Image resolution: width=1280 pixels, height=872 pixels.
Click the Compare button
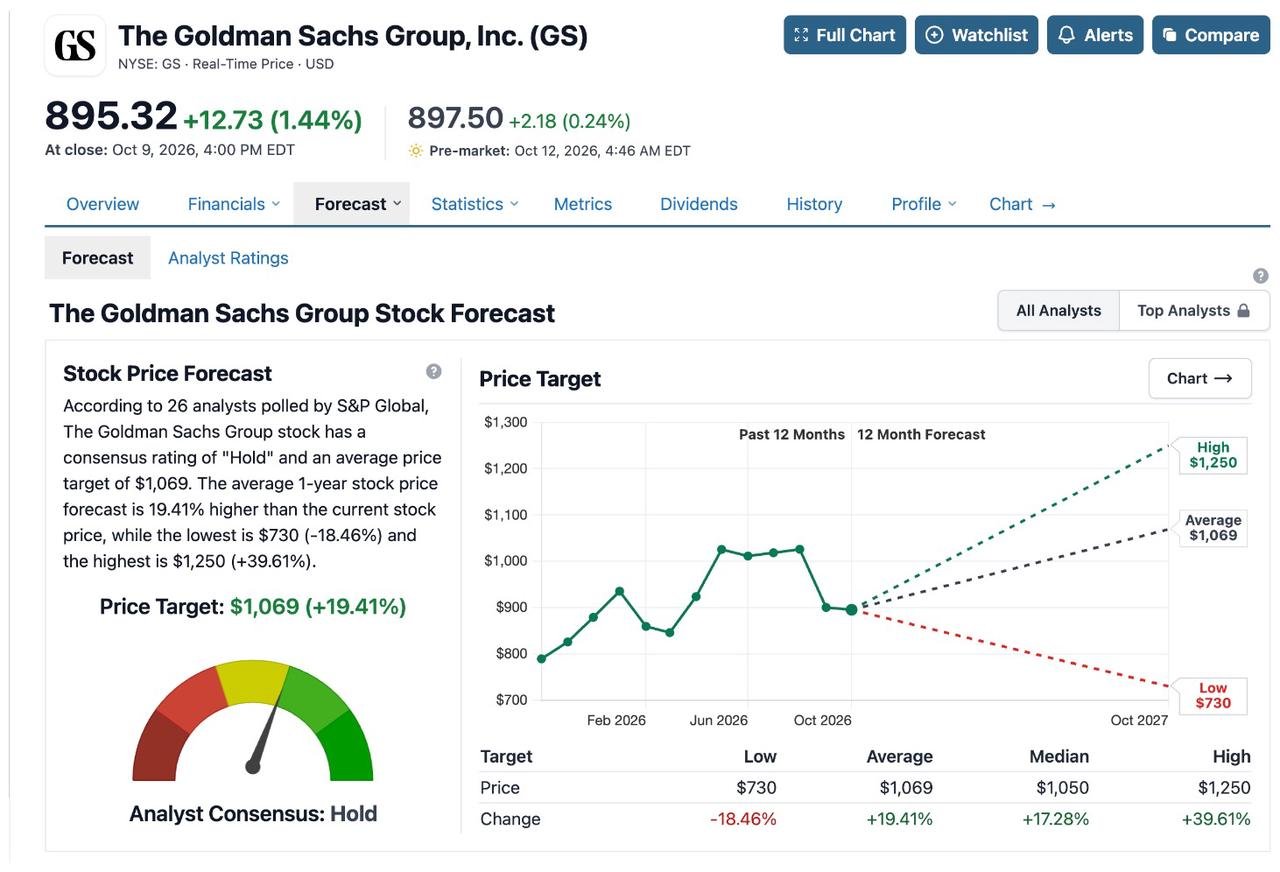click(x=1211, y=35)
